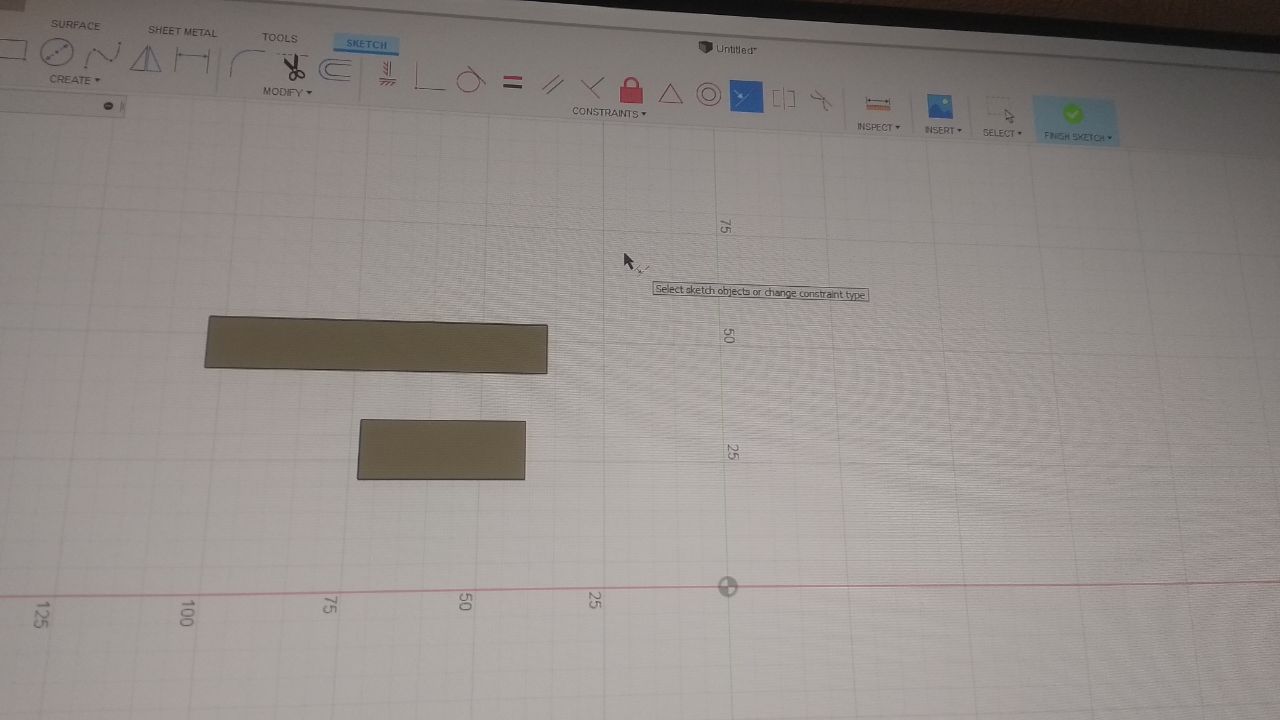1280x720 pixels.
Task: Apply the Equal constraint
Action: point(512,83)
